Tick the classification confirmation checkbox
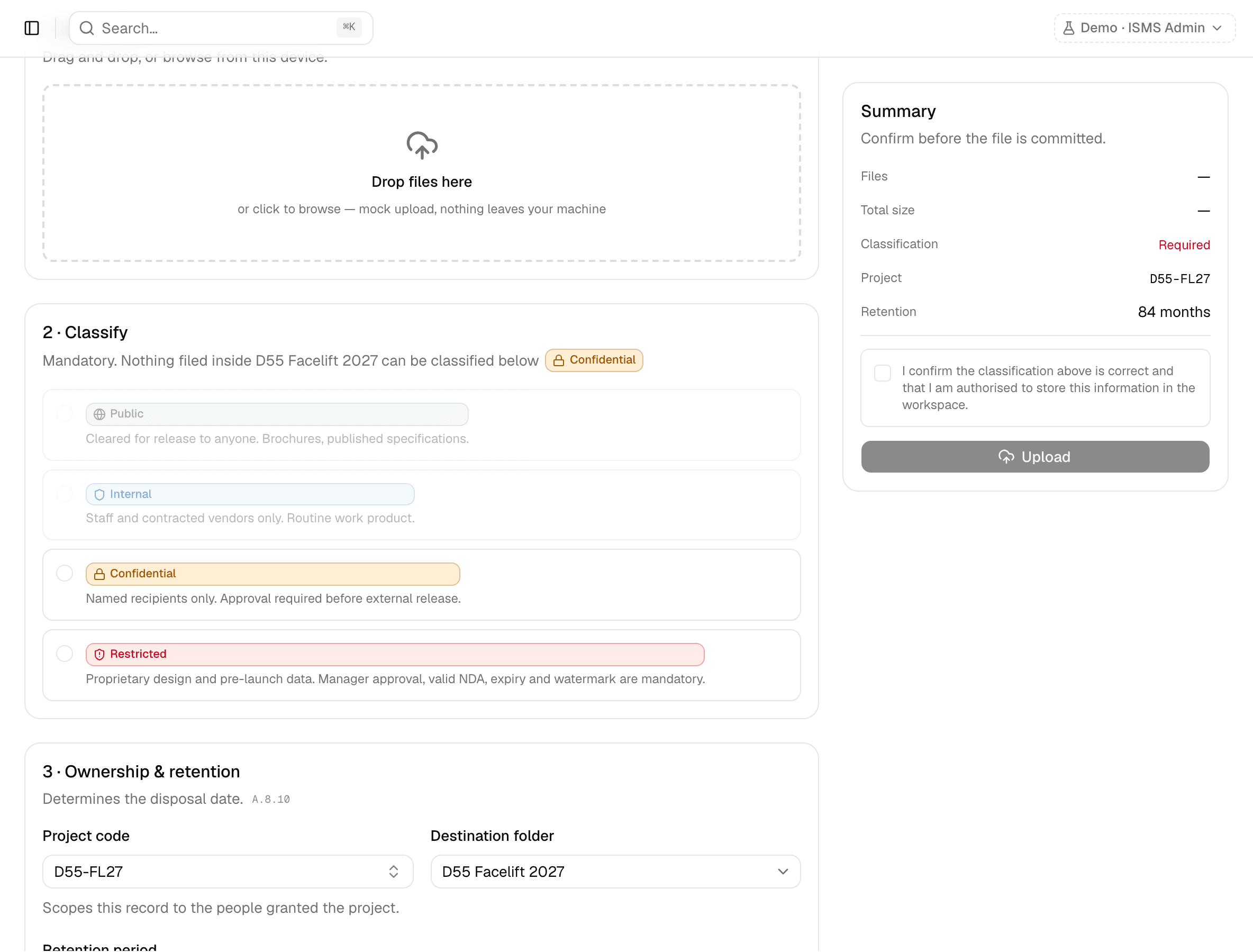This screenshot has width=1253, height=952. [x=882, y=373]
